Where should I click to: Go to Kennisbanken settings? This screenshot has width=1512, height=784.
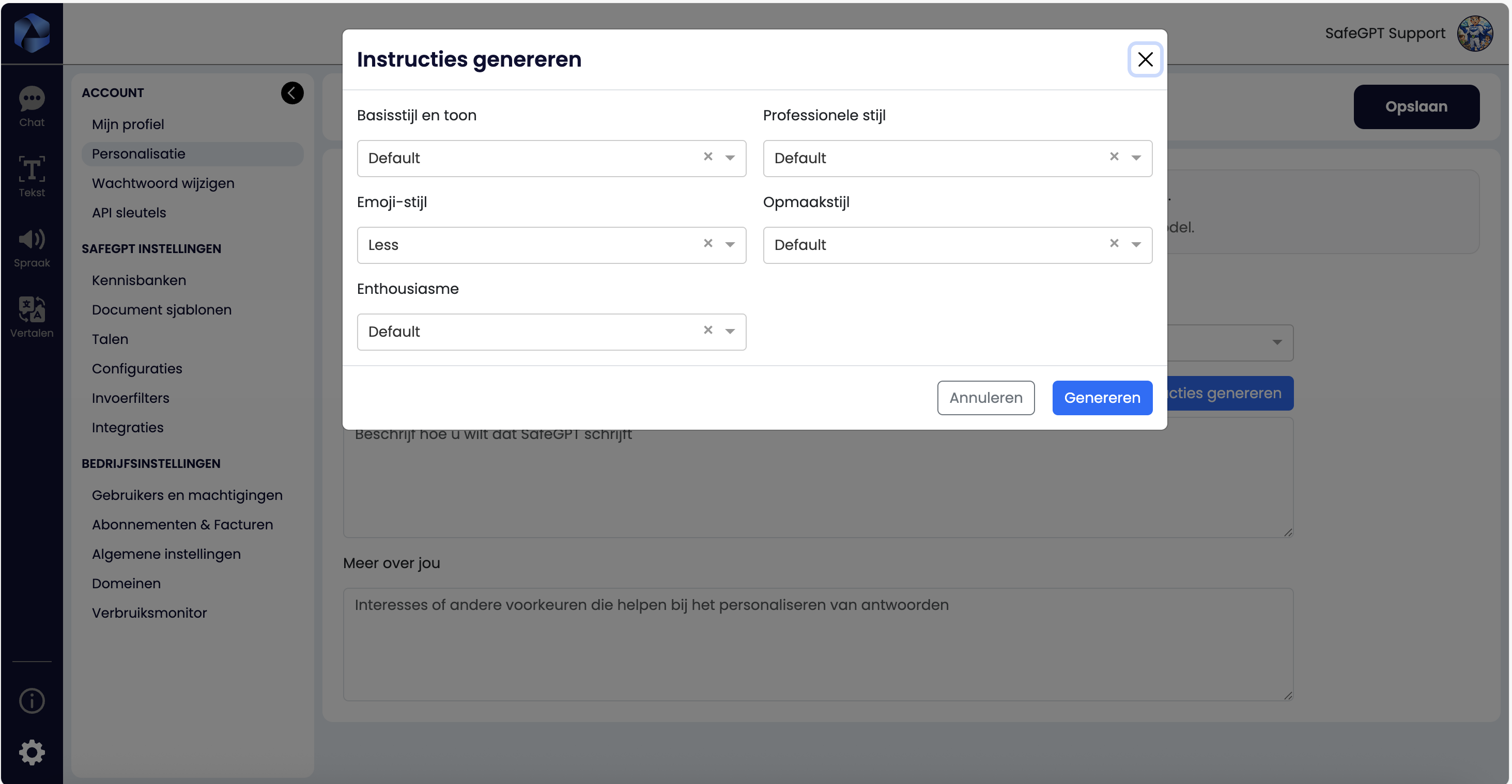point(138,280)
